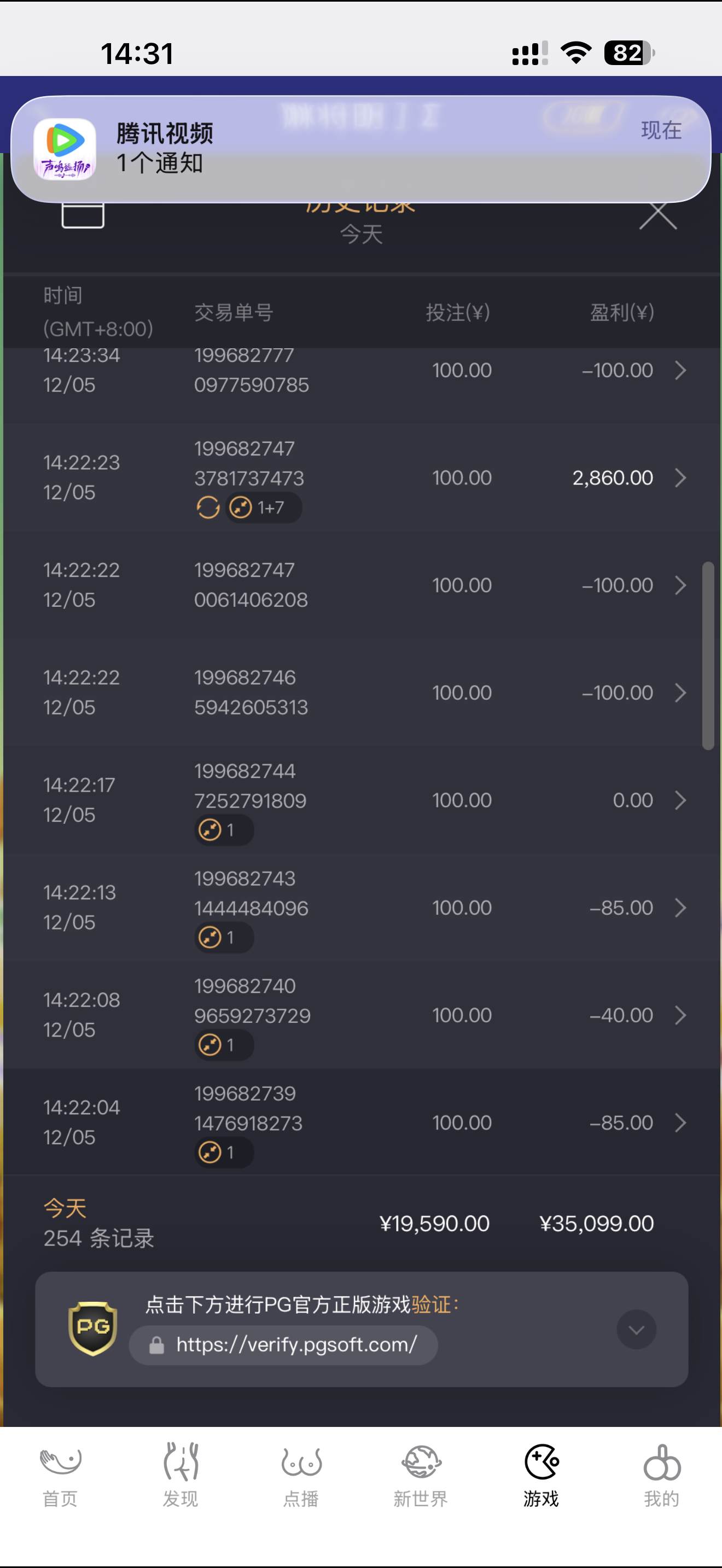Image resolution: width=722 pixels, height=1568 pixels.
Task: Close the history records panel
Action: pyautogui.click(x=657, y=215)
